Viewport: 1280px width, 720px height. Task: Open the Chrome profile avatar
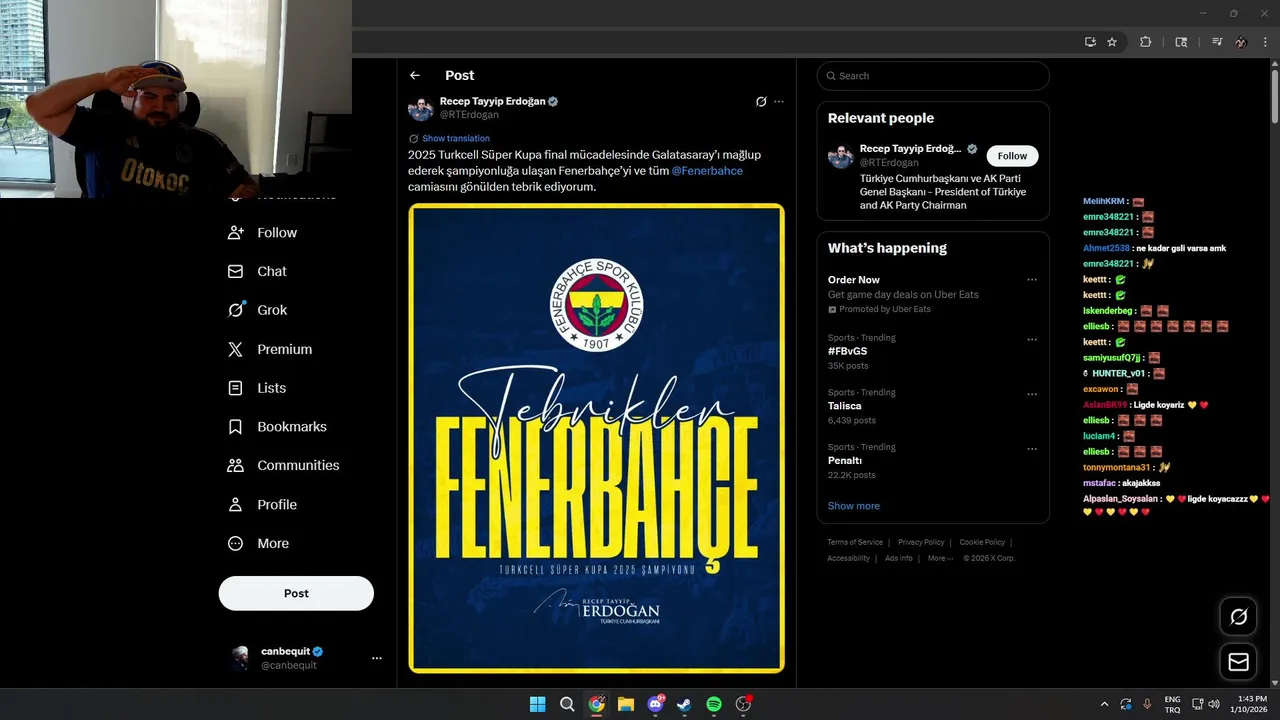[x=1241, y=42]
